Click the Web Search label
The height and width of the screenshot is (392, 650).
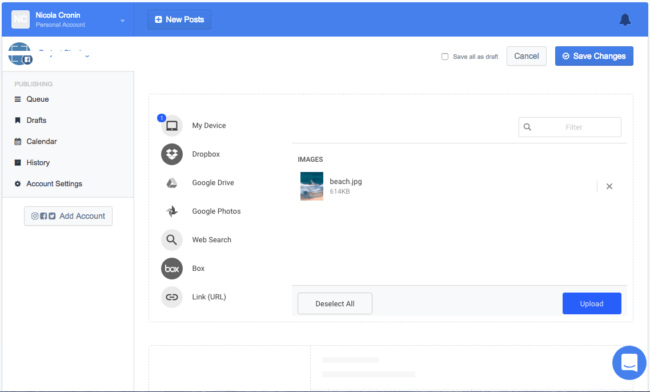click(x=212, y=240)
